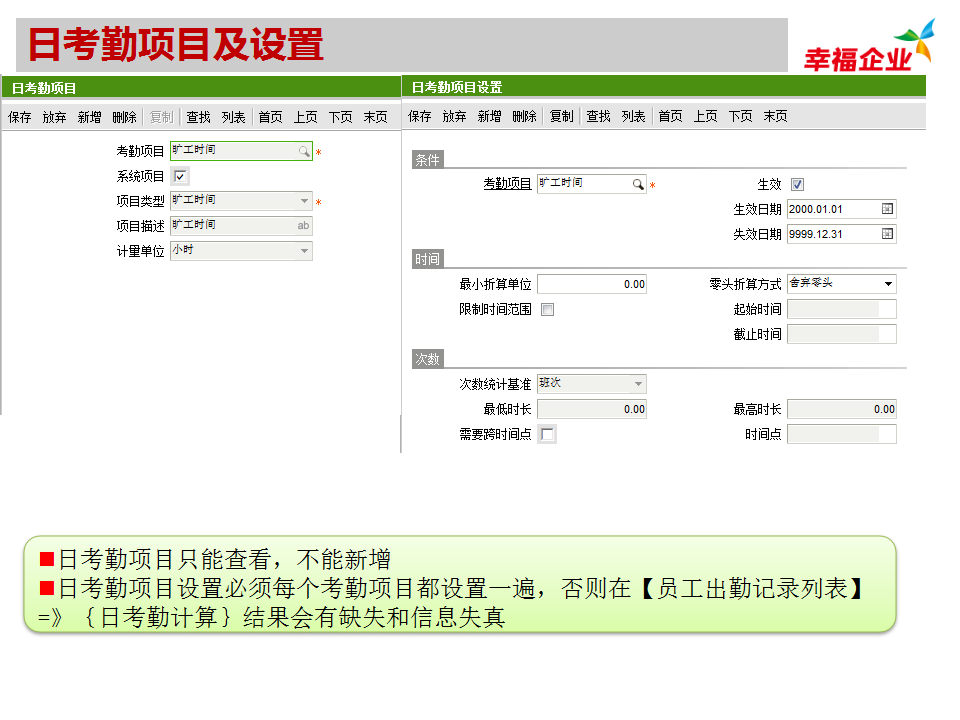Open the 零头折算方式 dropdown showing 舍弃零头
This screenshot has height=720, width=960.
[x=889, y=283]
